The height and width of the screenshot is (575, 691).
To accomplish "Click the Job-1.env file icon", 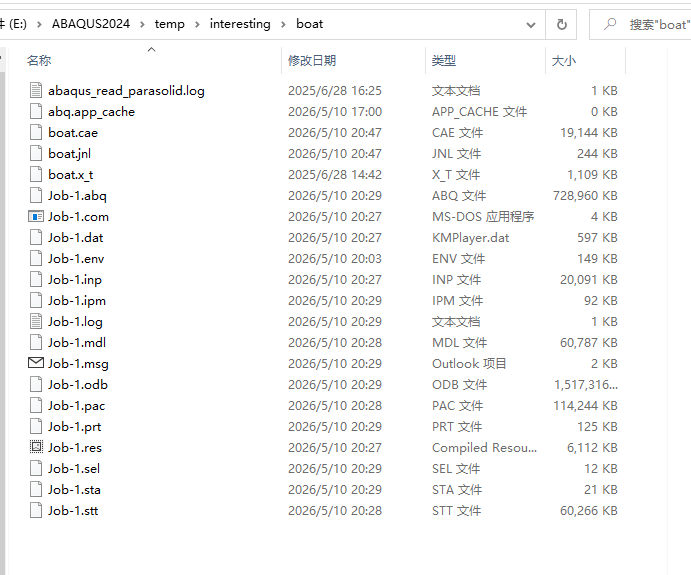I will point(36,259).
